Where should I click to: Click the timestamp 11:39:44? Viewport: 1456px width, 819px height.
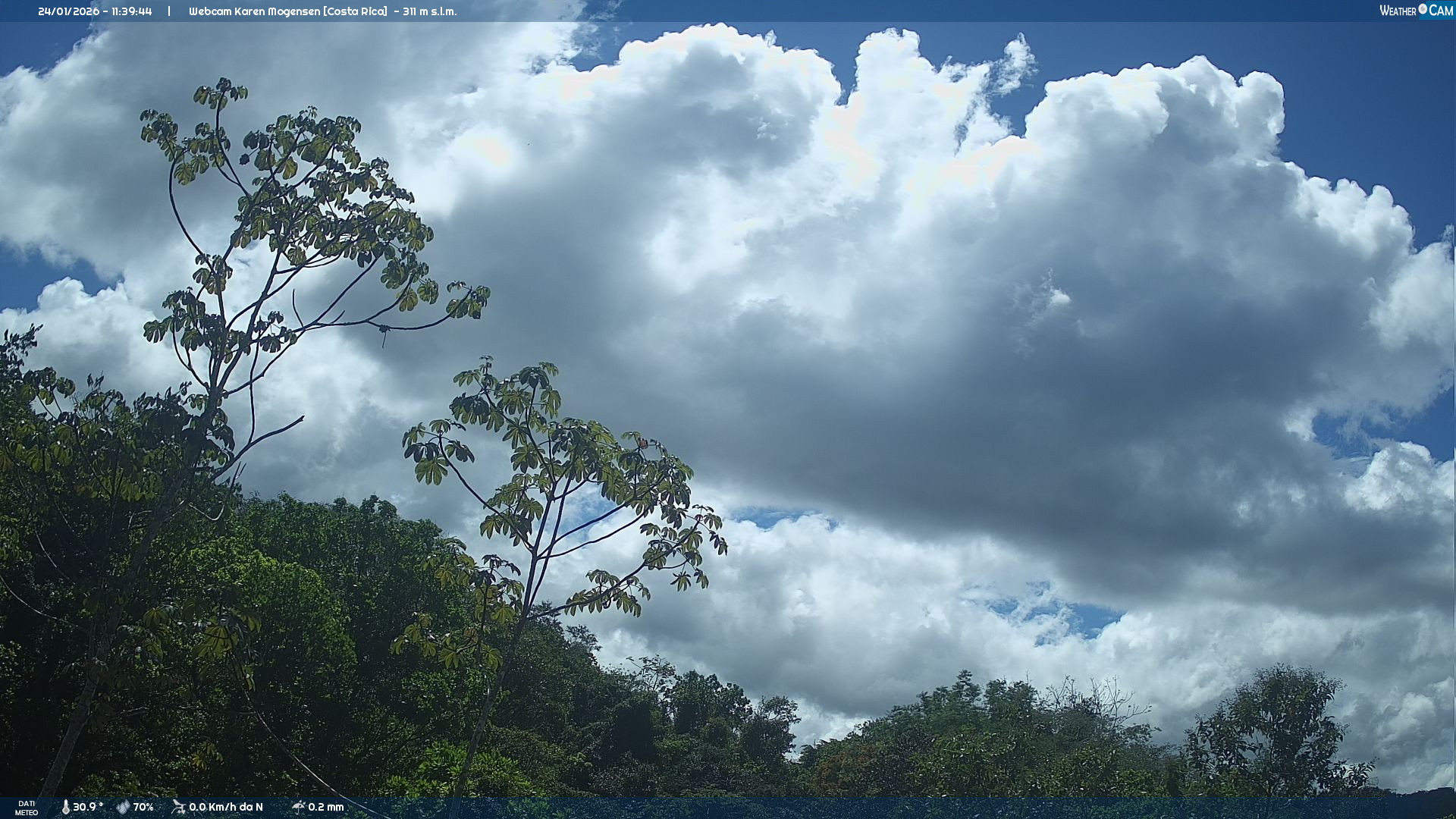pyautogui.click(x=131, y=11)
